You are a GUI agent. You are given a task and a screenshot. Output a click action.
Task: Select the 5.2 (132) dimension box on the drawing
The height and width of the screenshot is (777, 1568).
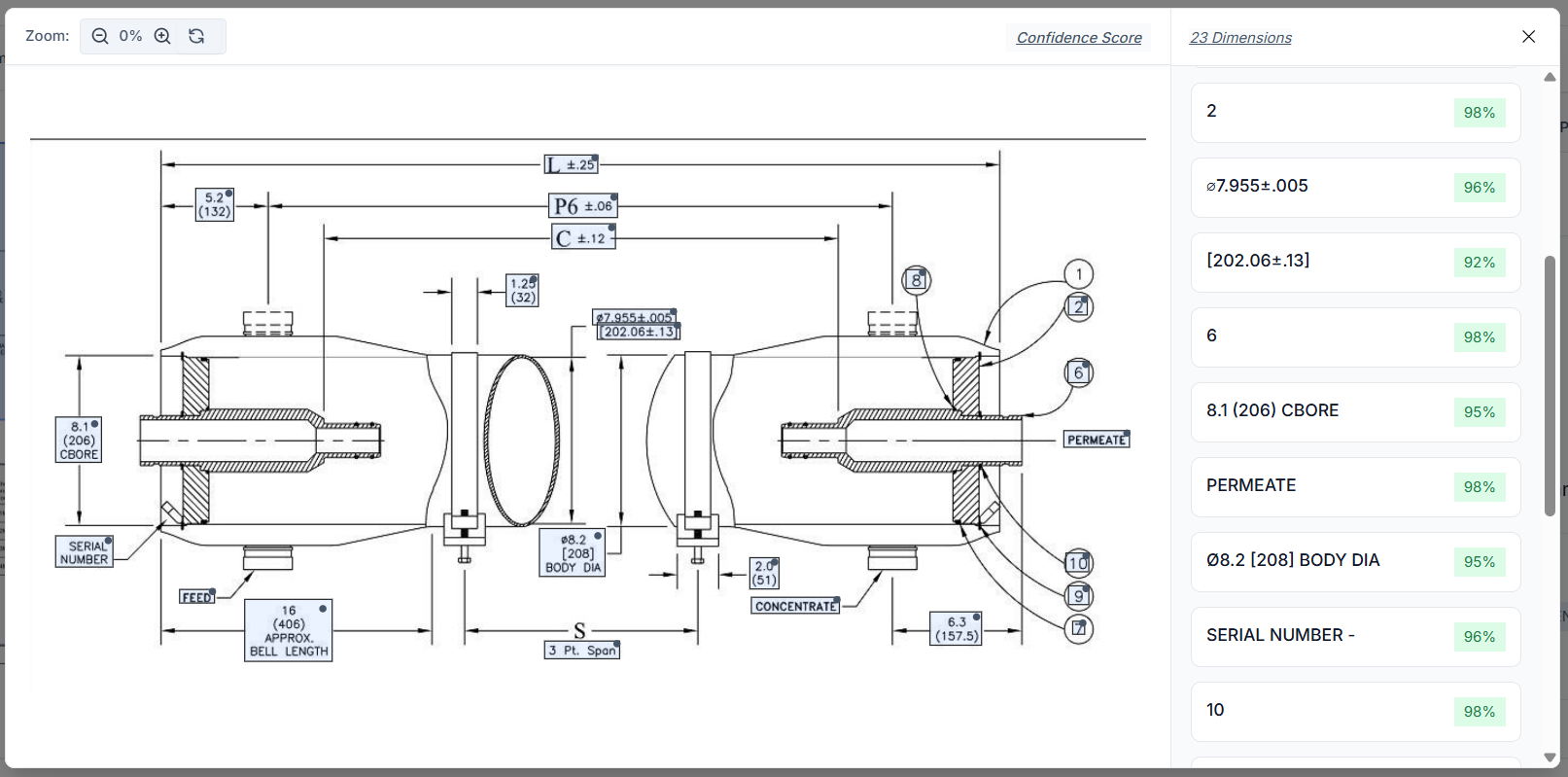coord(215,204)
